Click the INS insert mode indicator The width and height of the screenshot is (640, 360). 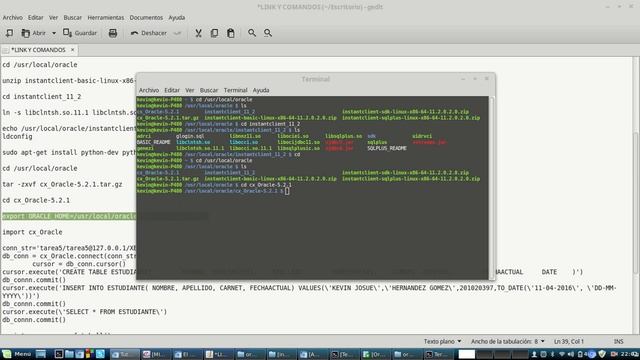pos(618,341)
